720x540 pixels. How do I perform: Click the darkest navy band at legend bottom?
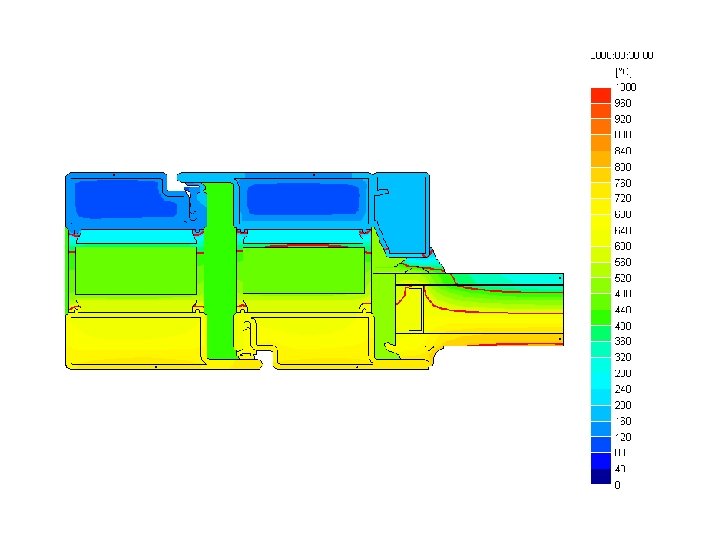click(601, 477)
